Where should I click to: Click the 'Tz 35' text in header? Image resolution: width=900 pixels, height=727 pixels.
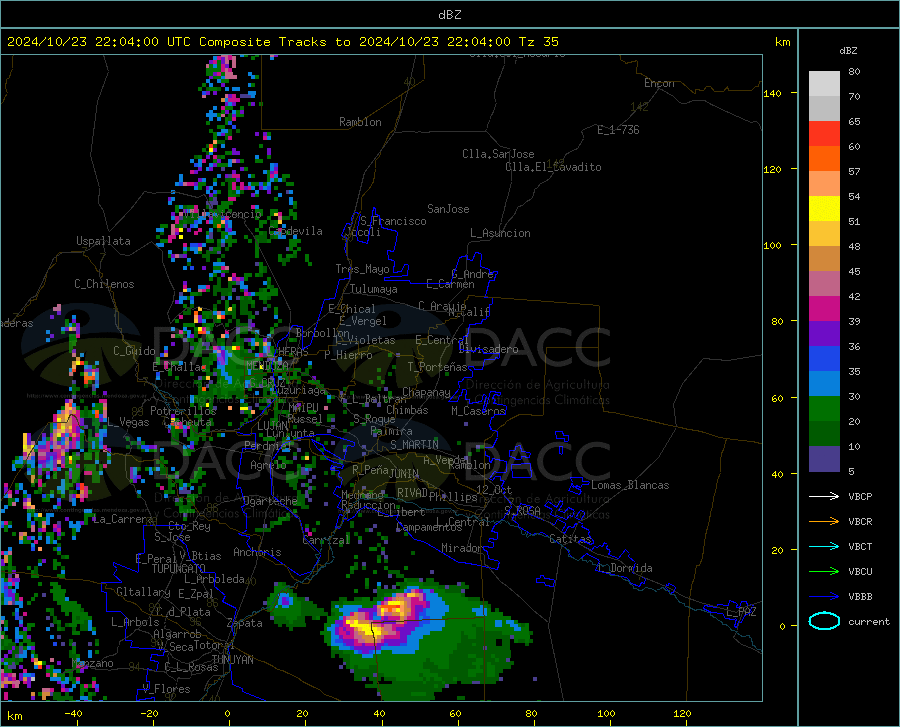click(x=538, y=42)
